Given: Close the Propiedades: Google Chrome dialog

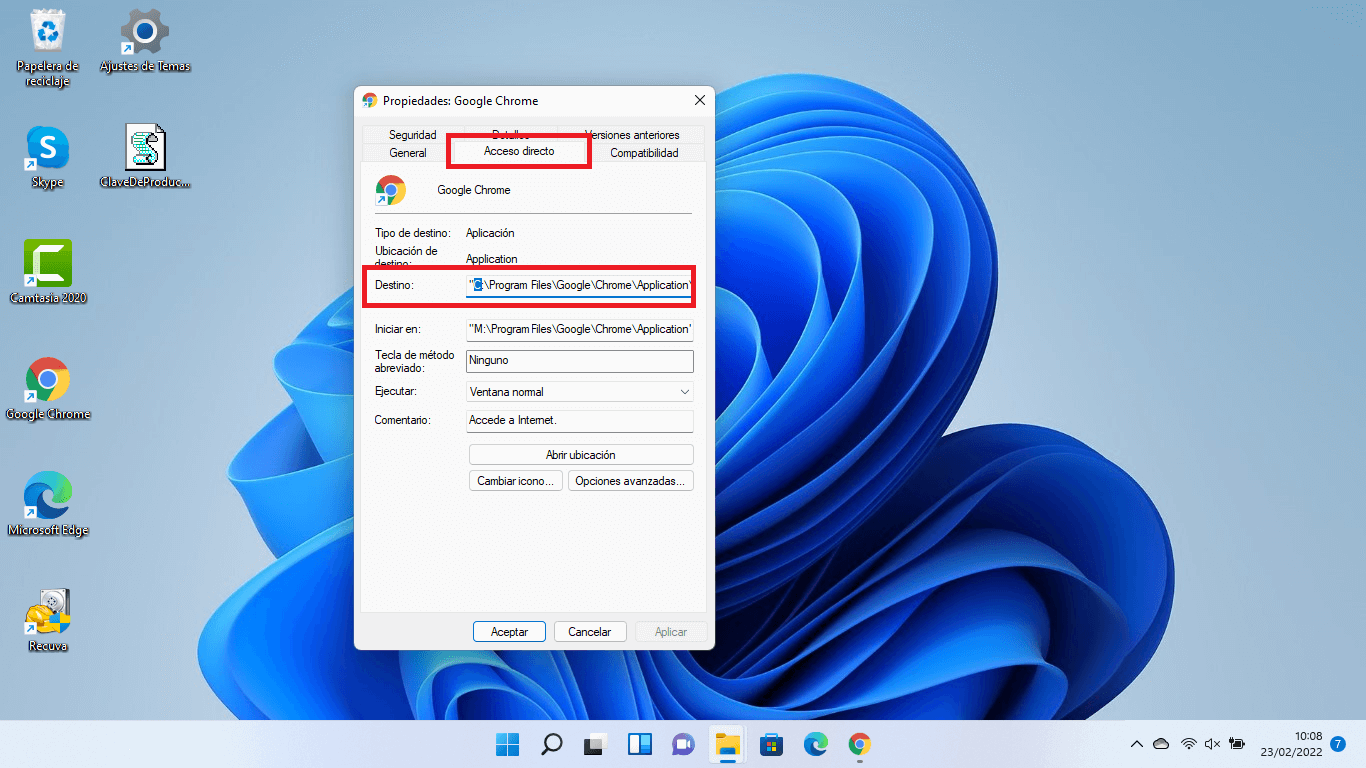Looking at the screenshot, I should tap(700, 100).
